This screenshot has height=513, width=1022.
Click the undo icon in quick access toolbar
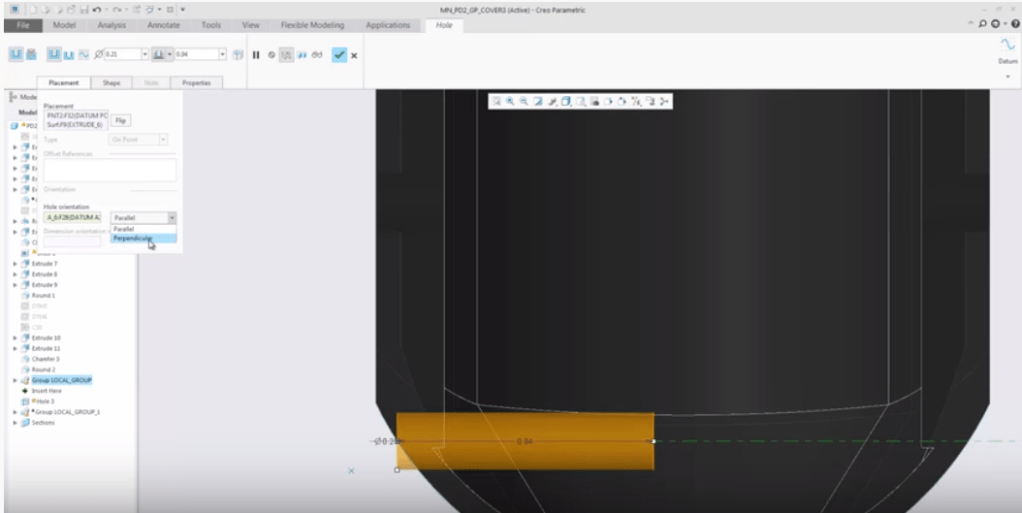click(96, 9)
